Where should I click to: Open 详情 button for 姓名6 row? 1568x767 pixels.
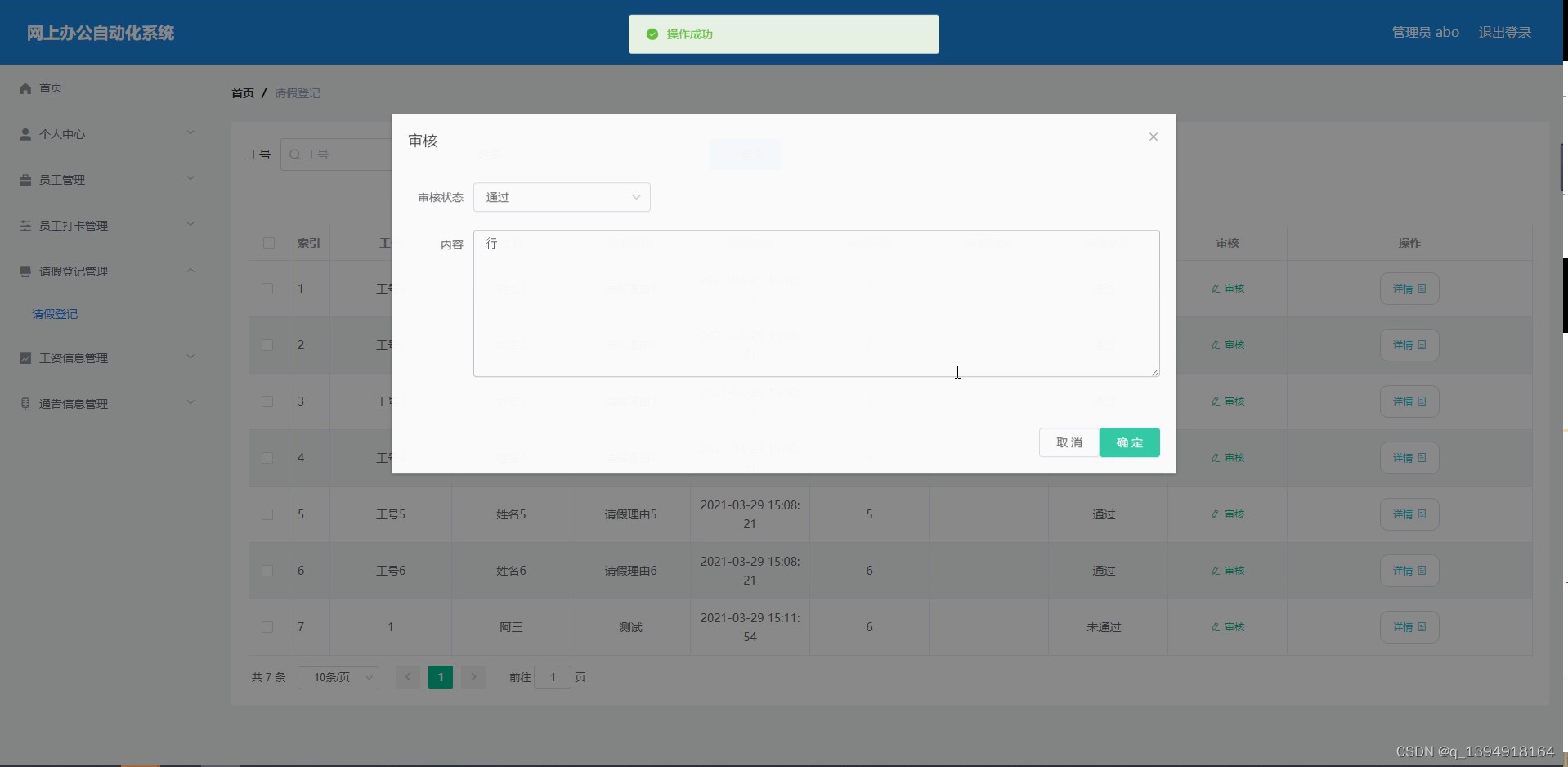click(1409, 571)
